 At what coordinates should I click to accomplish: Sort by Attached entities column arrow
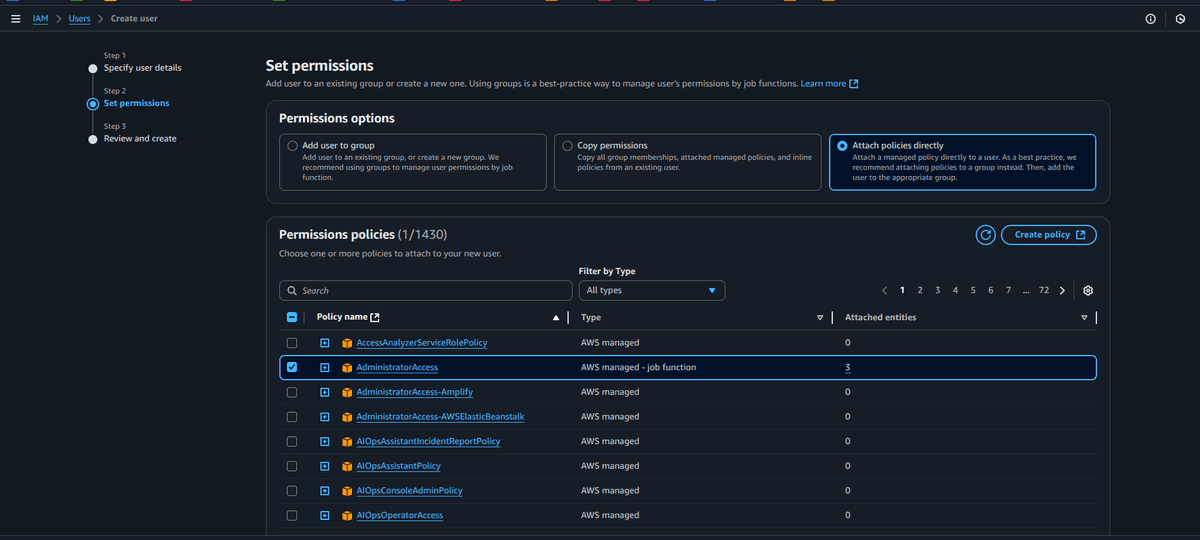click(x=1084, y=318)
